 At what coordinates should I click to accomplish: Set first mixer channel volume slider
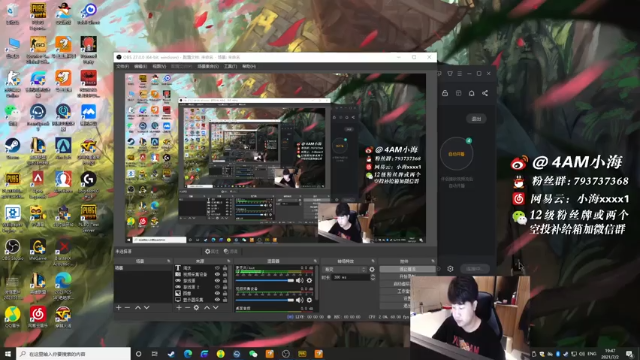pos(264,280)
